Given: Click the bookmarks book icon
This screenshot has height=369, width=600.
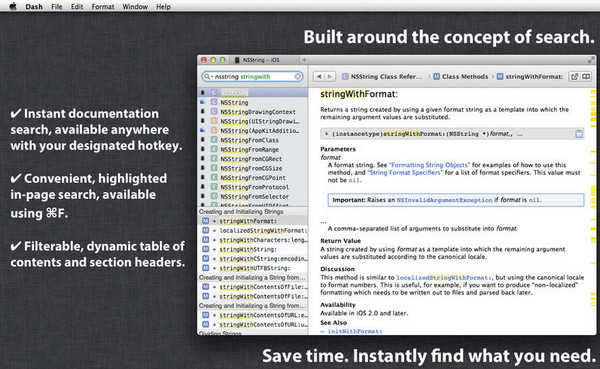Looking at the screenshot, I should coord(586,77).
